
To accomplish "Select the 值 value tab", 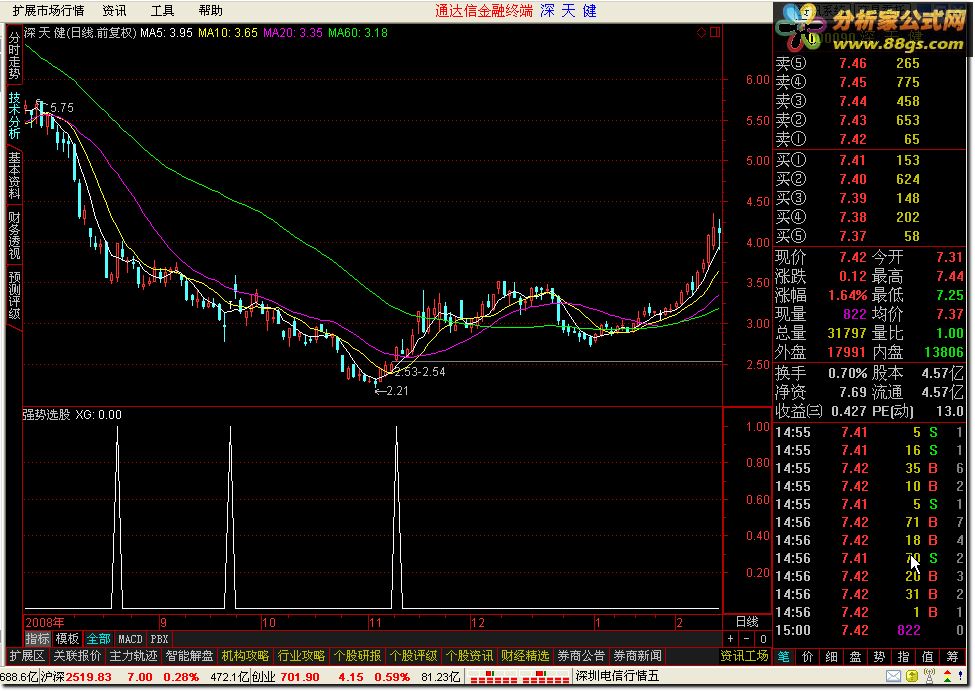I will tap(927, 656).
